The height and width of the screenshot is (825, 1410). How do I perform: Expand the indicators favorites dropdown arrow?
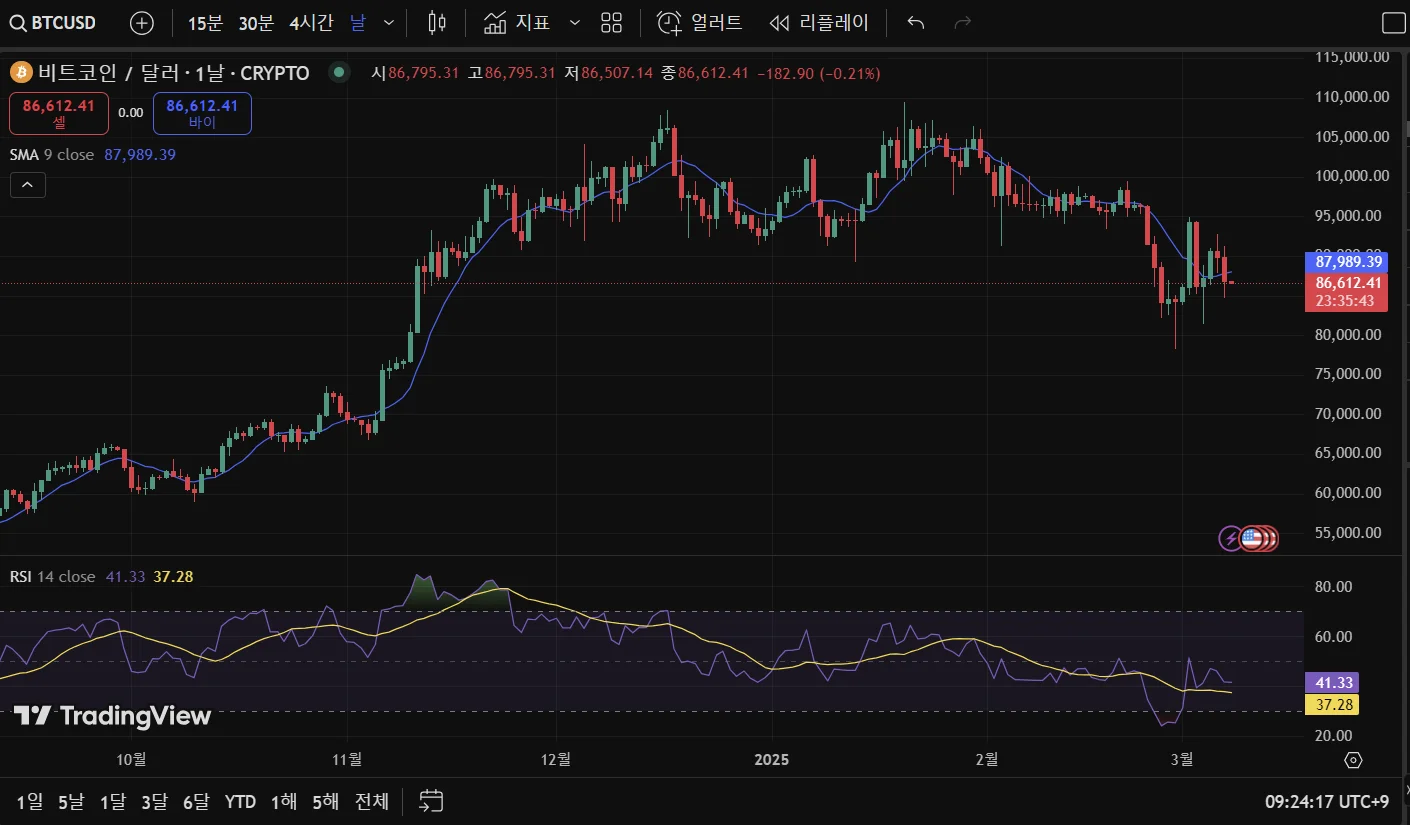coord(574,22)
